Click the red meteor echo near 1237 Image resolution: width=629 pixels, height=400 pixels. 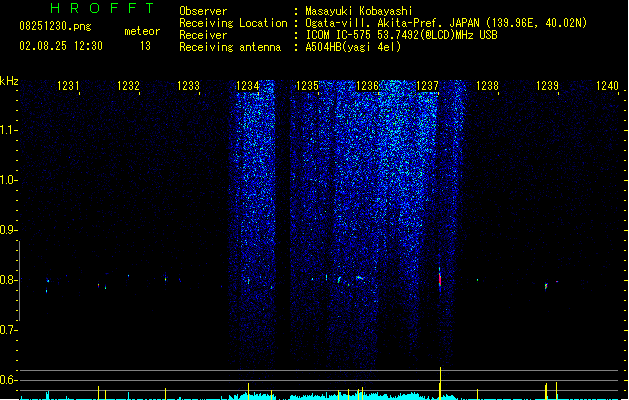pyautogui.click(x=440, y=280)
